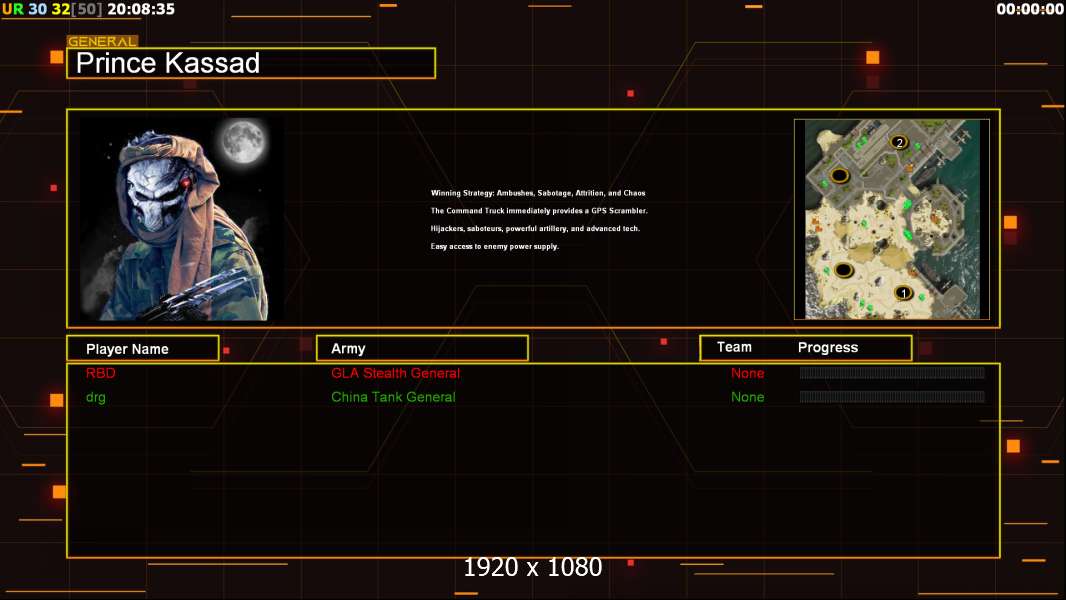Click the [50] value in overlay
The height and width of the screenshot is (600, 1066).
pos(87,9)
